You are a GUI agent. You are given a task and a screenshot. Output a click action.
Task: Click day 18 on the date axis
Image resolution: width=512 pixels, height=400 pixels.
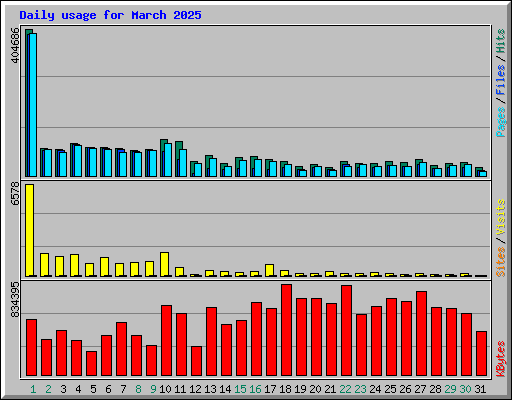click(x=285, y=389)
